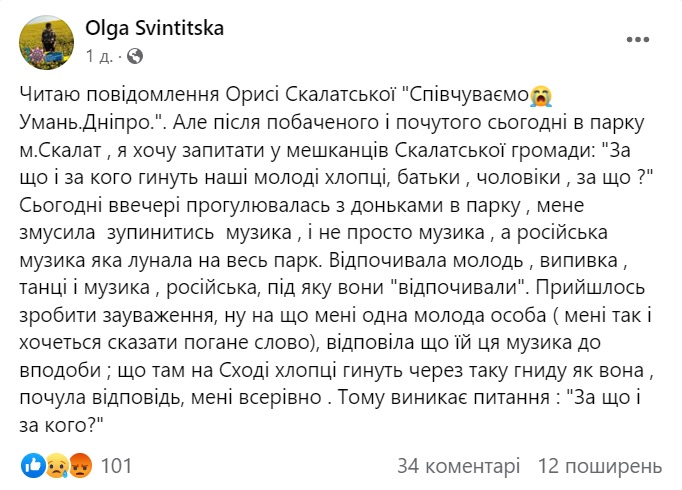The height and width of the screenshot is (490, 682).
Task: Click the blue Like reaction icon
Action: pyautogui.click(x=31, y=465)
